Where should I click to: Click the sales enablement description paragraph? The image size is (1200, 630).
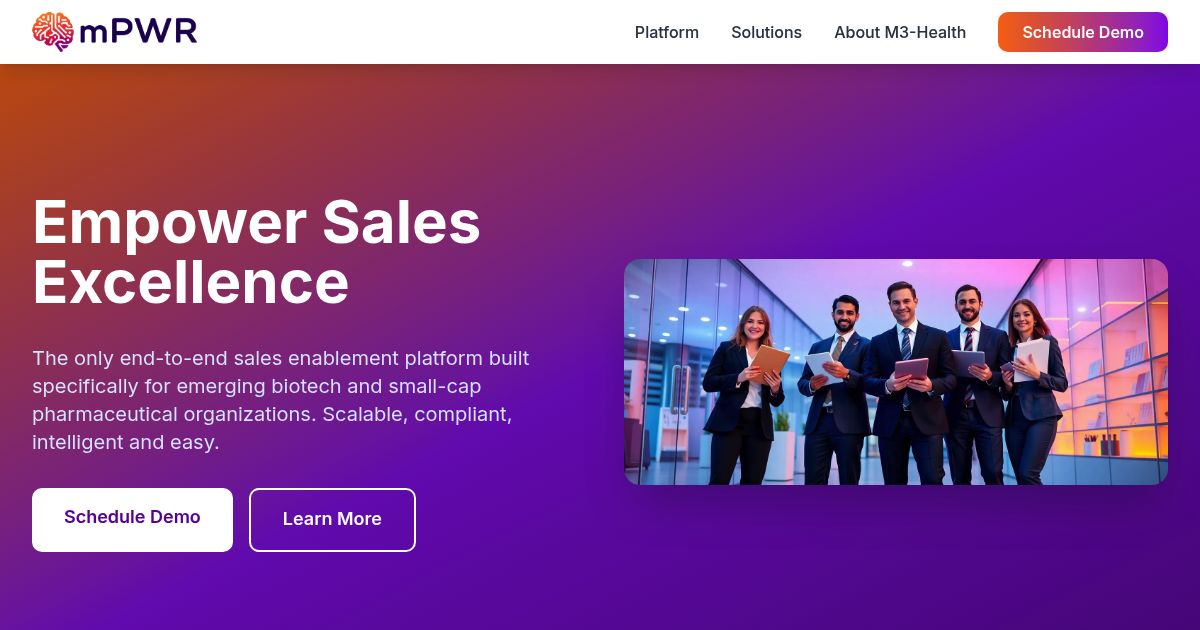(281, 400)
